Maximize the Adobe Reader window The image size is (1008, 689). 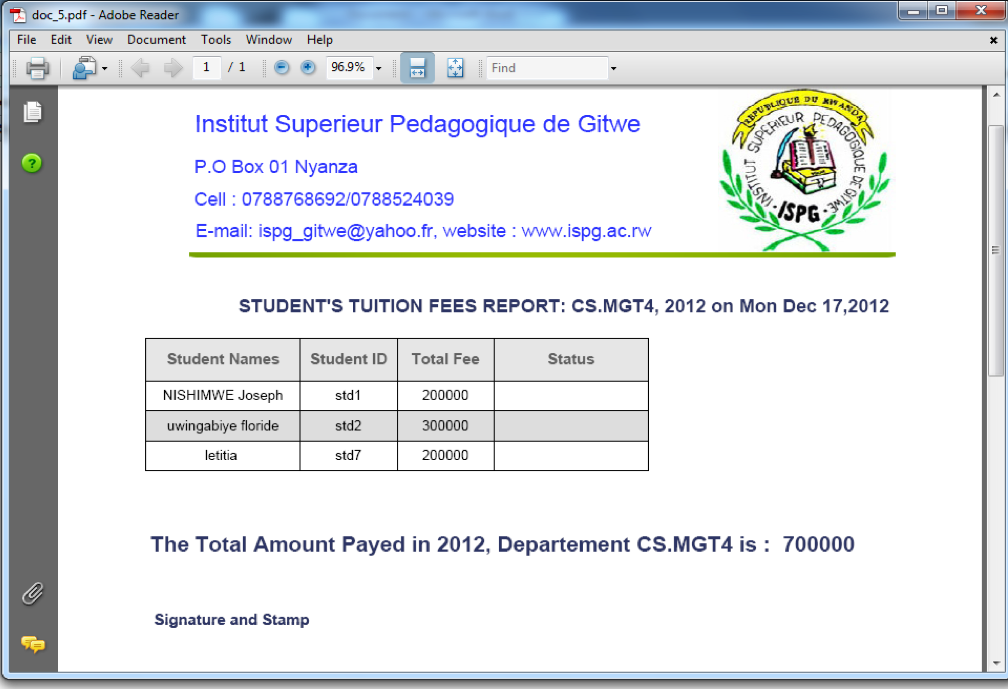pyautogui.click(x=942, y=10)
